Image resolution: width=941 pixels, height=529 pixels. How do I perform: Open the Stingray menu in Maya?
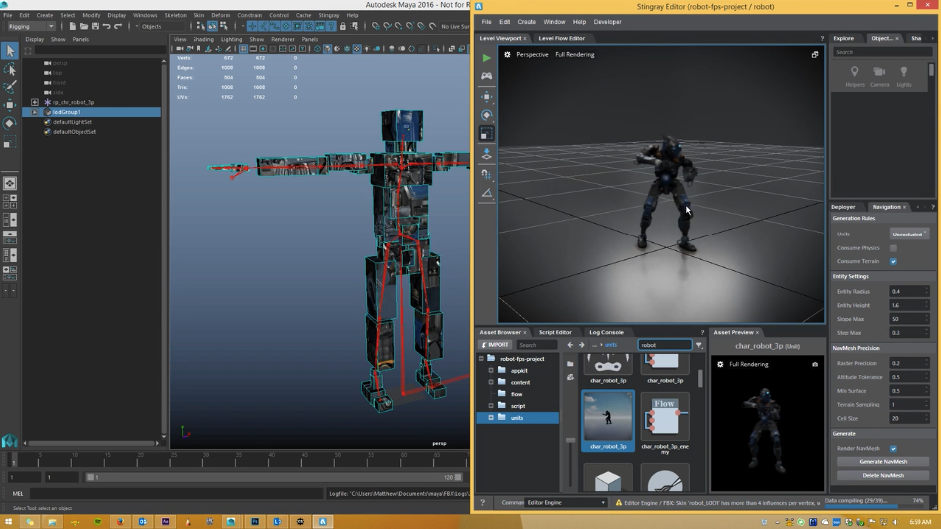pos(328,15)
